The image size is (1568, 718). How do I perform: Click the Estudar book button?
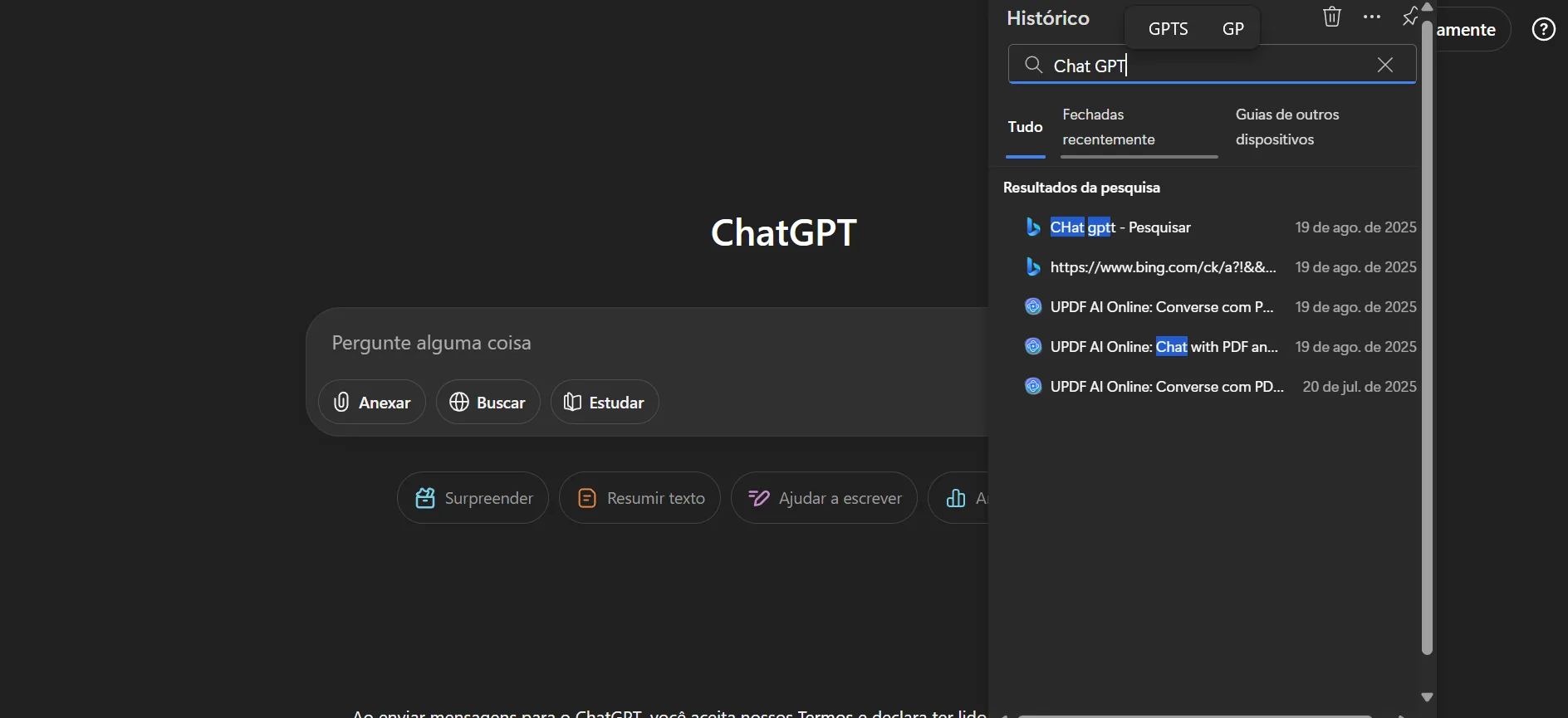click(605, 403)
